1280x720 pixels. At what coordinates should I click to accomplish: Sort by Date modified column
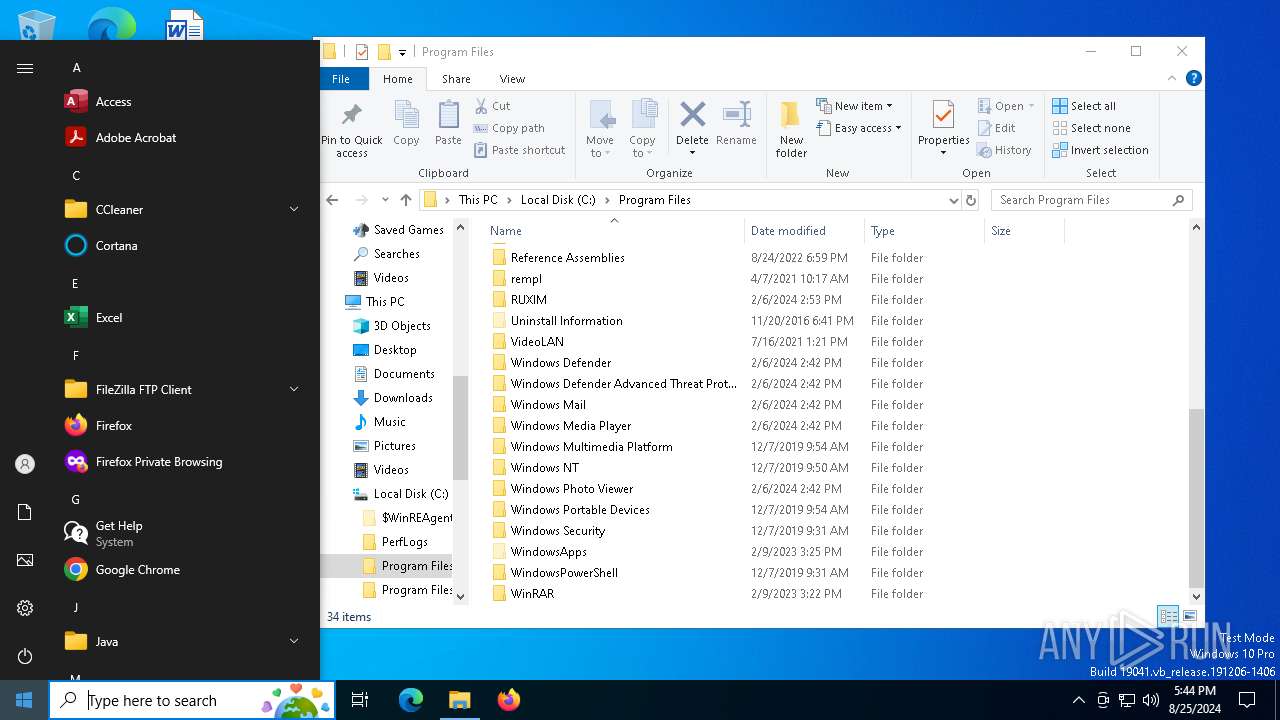[x=804, y=231]
